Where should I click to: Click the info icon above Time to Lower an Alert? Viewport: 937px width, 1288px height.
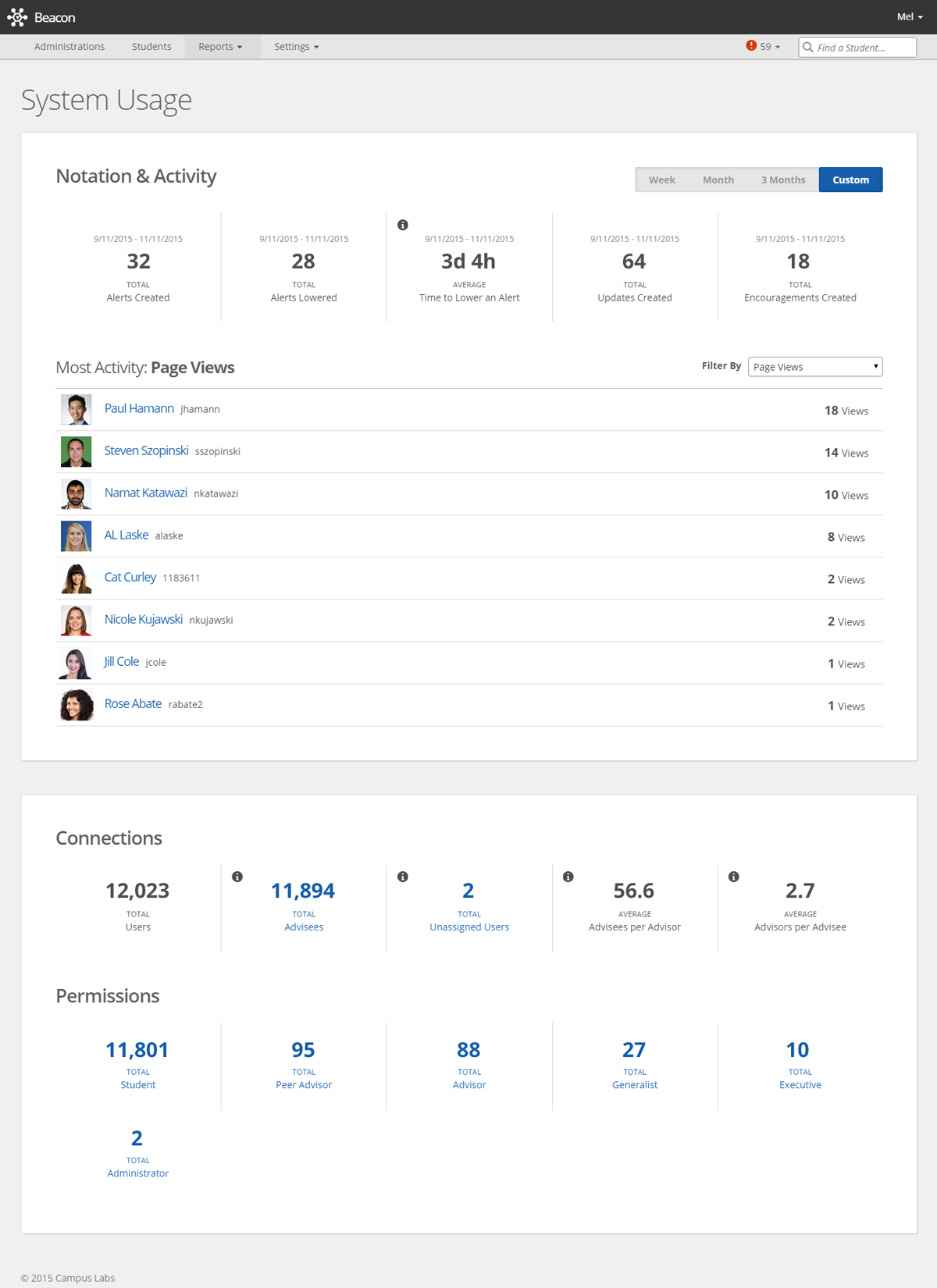coord(403,225)
